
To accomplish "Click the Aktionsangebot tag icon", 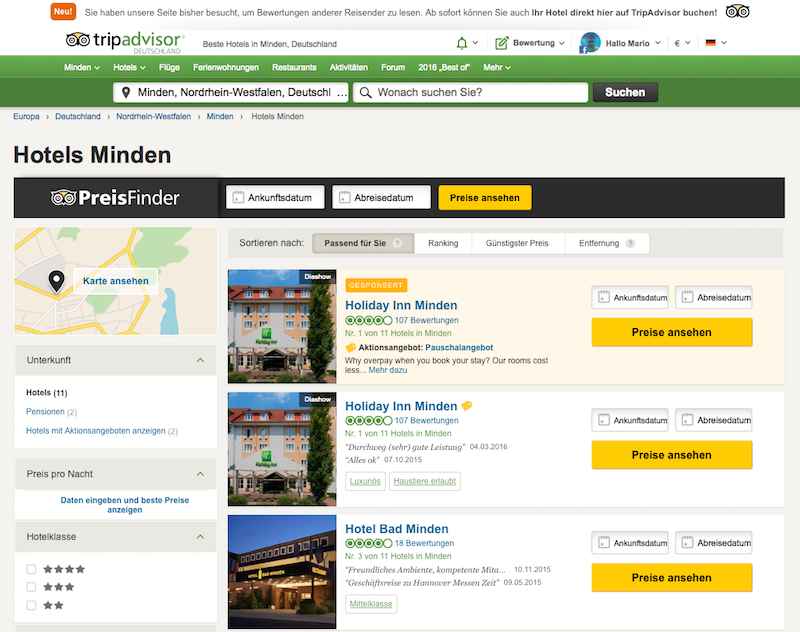I will point(351,348).
